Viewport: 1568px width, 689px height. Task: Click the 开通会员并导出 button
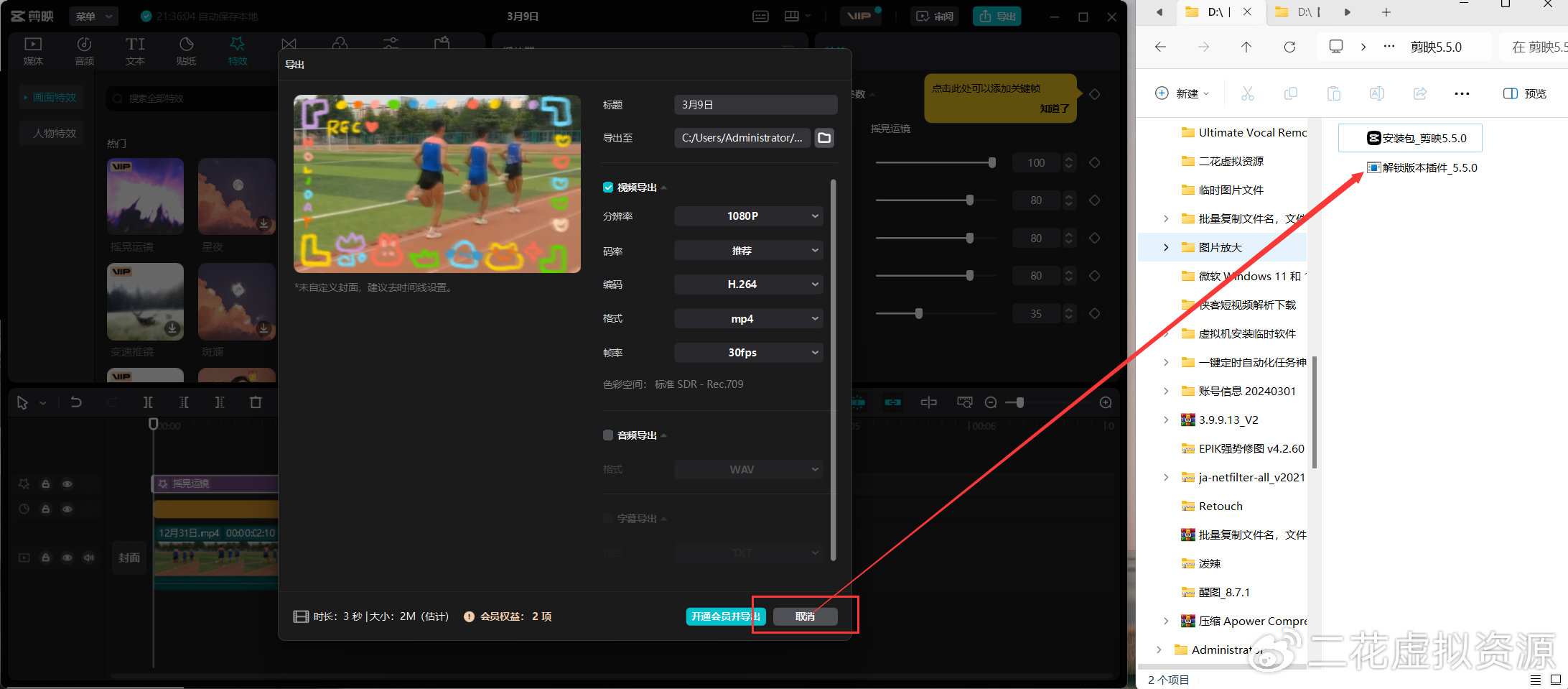[726, 616]
